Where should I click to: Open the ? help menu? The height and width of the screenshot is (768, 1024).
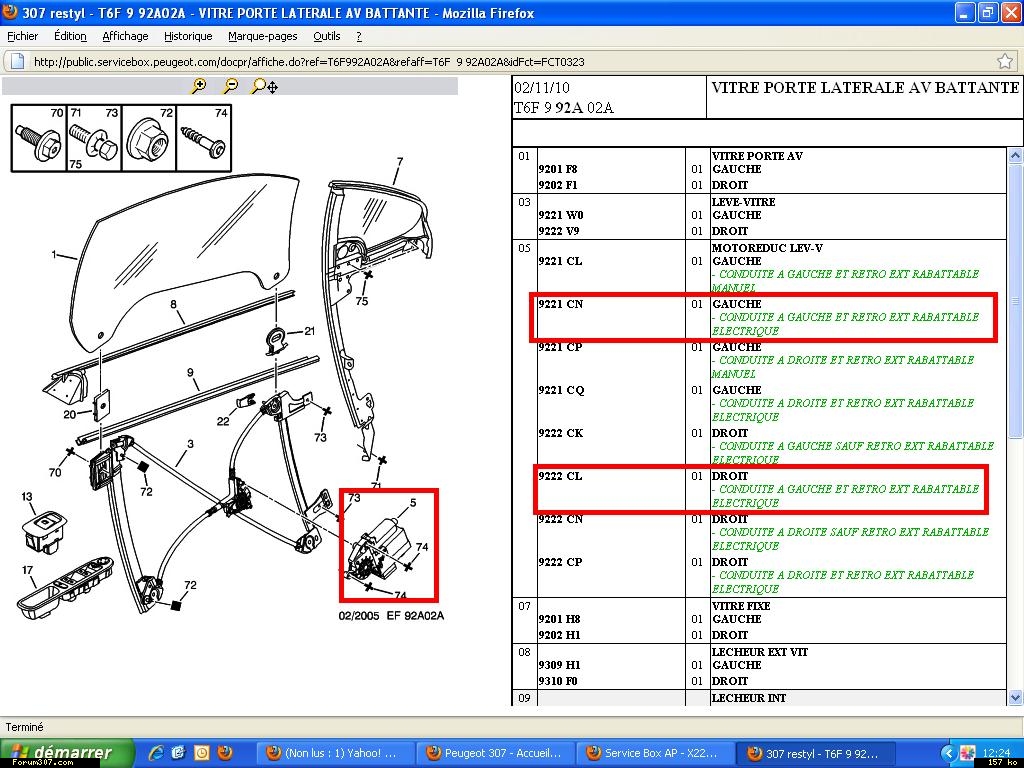pos(359,37)
